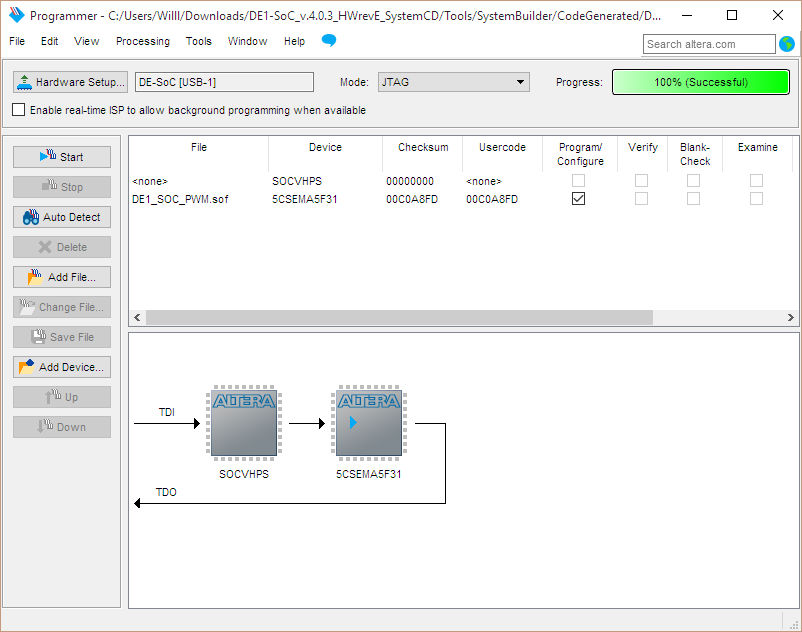This screenshot has width=802, height=632.
Task: Click the horizontal scrollbar thumb in the file list
Action: coord(399,318)
